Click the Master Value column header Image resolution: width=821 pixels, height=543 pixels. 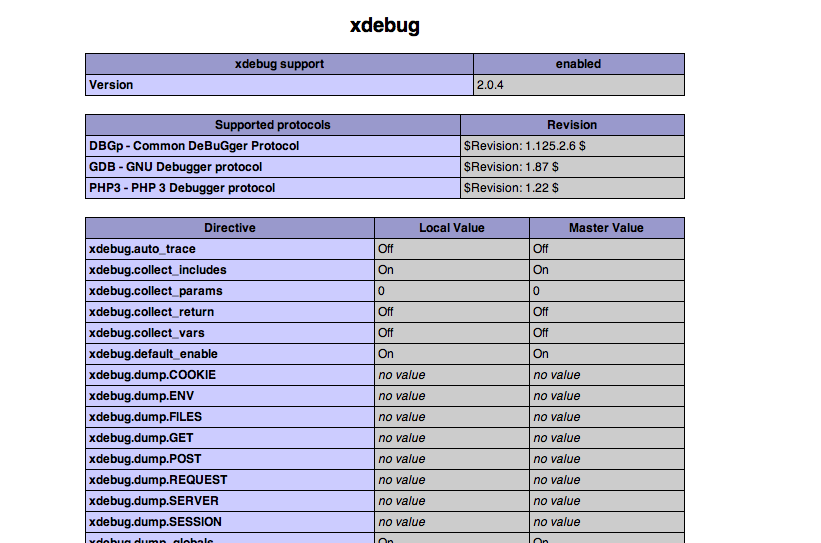[607, 228]
